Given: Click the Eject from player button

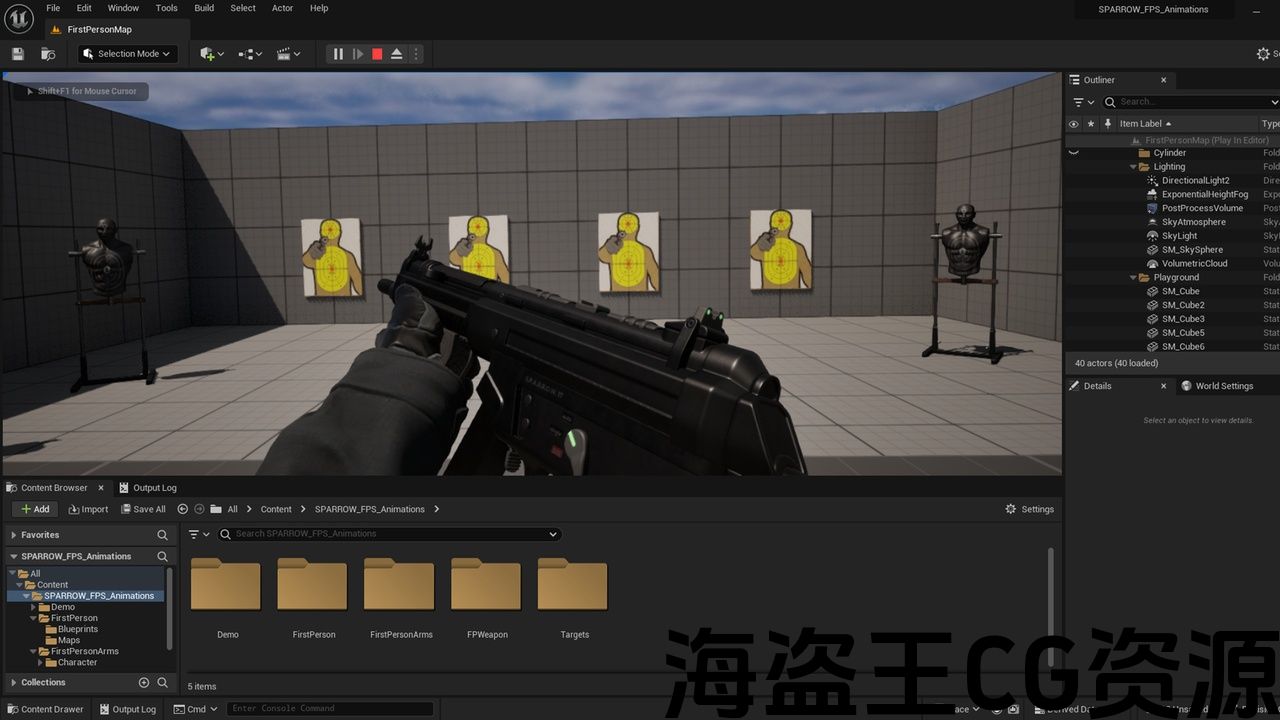Looking at the screenshot, I should click(x=397, y=54).
